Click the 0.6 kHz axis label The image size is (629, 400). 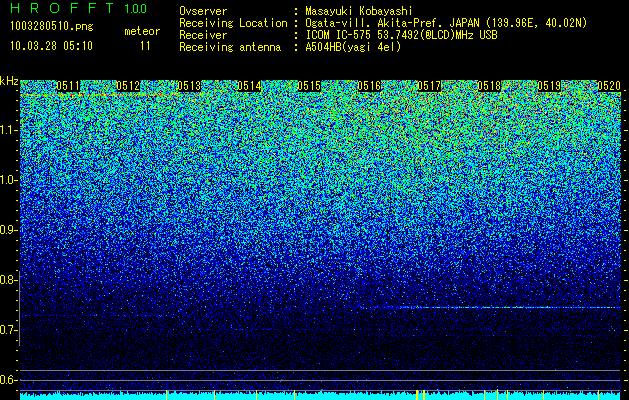(x=7, y=380)
